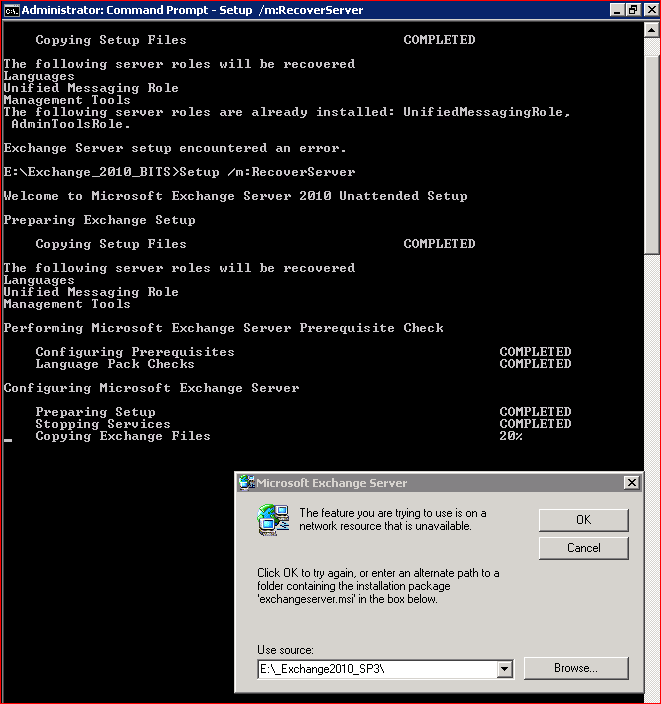This screenshot has width=661, height=704.
Task: Click the 'Use source:' label
Action: pyautogui.click(x=285, y=650)
